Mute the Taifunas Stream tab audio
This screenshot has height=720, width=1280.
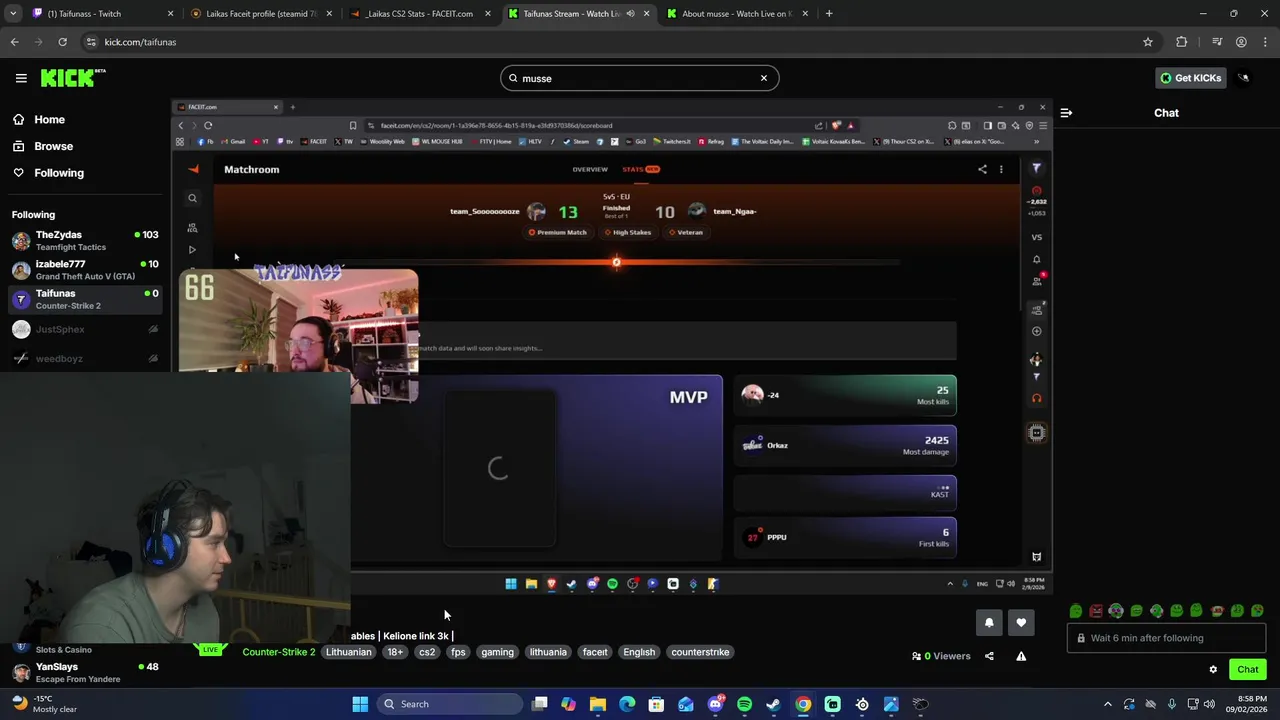coord(630,14)
